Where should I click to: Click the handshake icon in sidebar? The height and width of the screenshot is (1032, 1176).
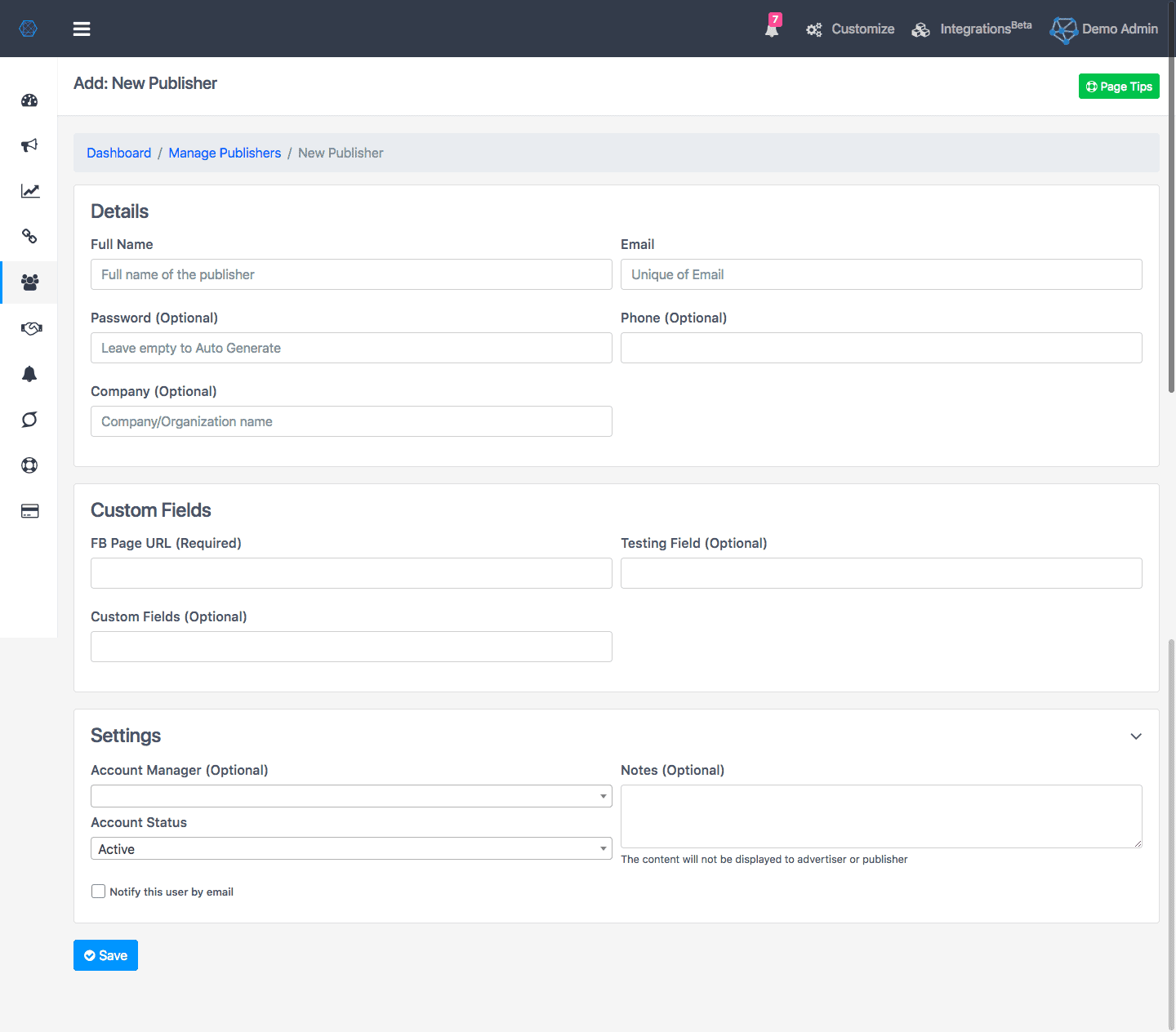click(x=30, y=328)
